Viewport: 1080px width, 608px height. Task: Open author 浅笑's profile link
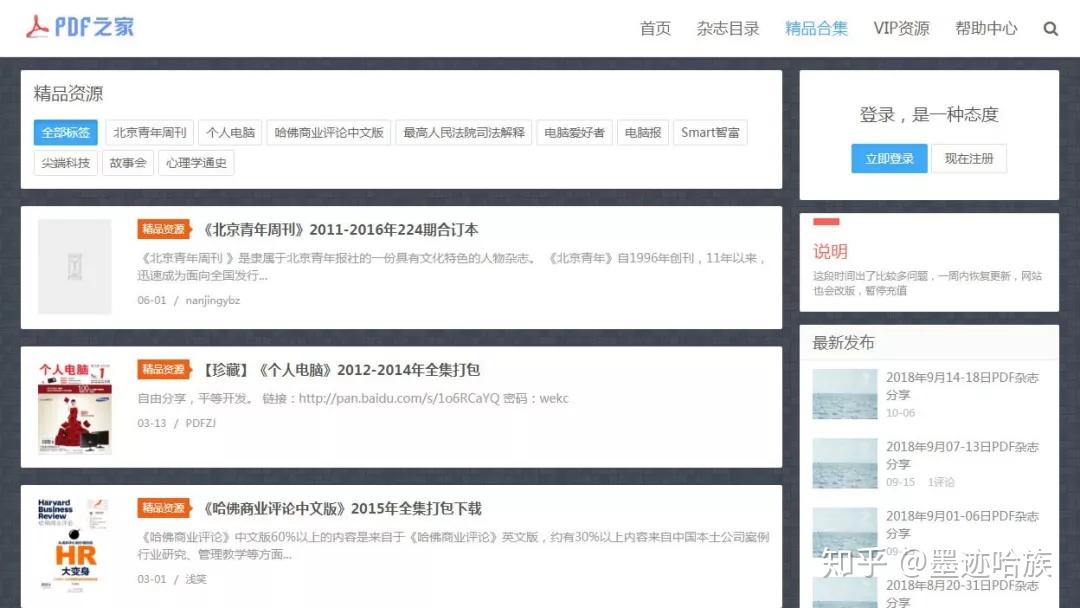click(196, 579)
